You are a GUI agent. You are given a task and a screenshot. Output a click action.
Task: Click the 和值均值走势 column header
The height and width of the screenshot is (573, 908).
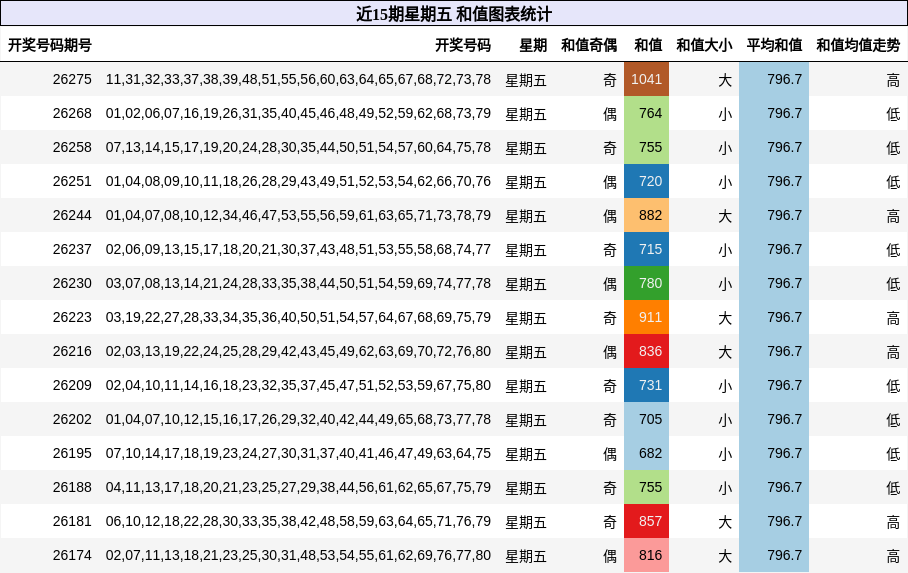(858, 45)
